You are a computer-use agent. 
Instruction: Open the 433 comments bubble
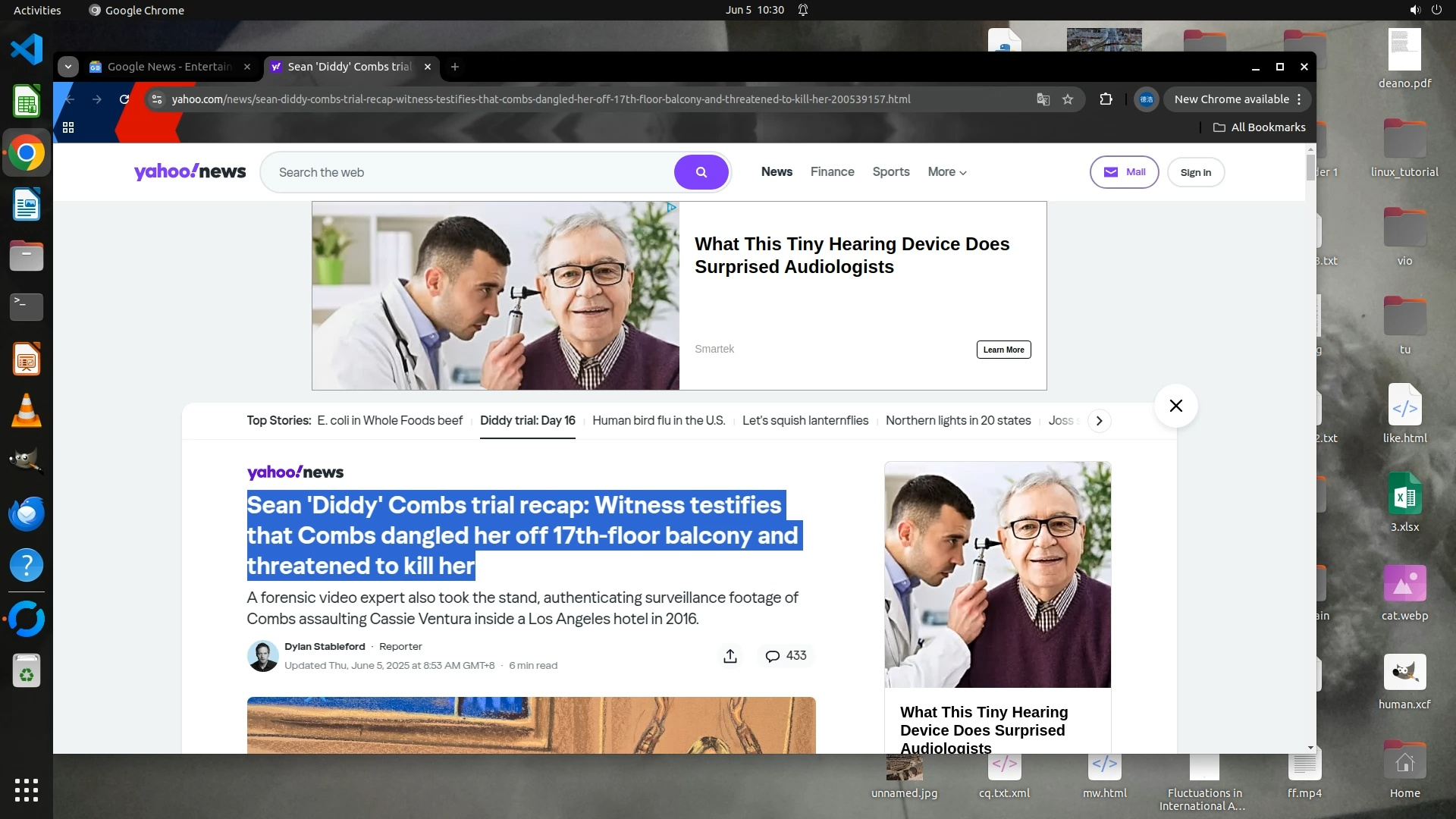click(786, 656)
